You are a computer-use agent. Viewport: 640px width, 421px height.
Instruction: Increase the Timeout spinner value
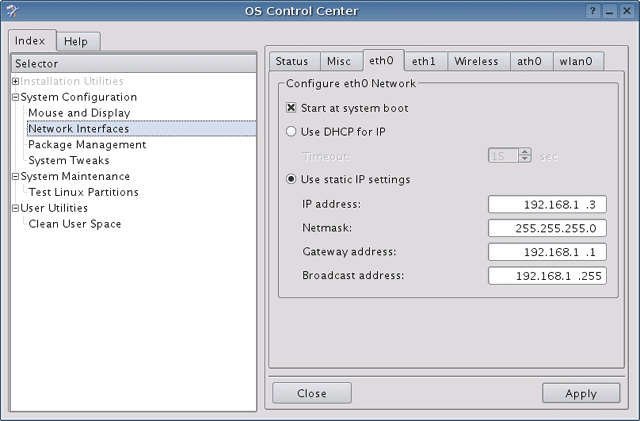point(525,152)
